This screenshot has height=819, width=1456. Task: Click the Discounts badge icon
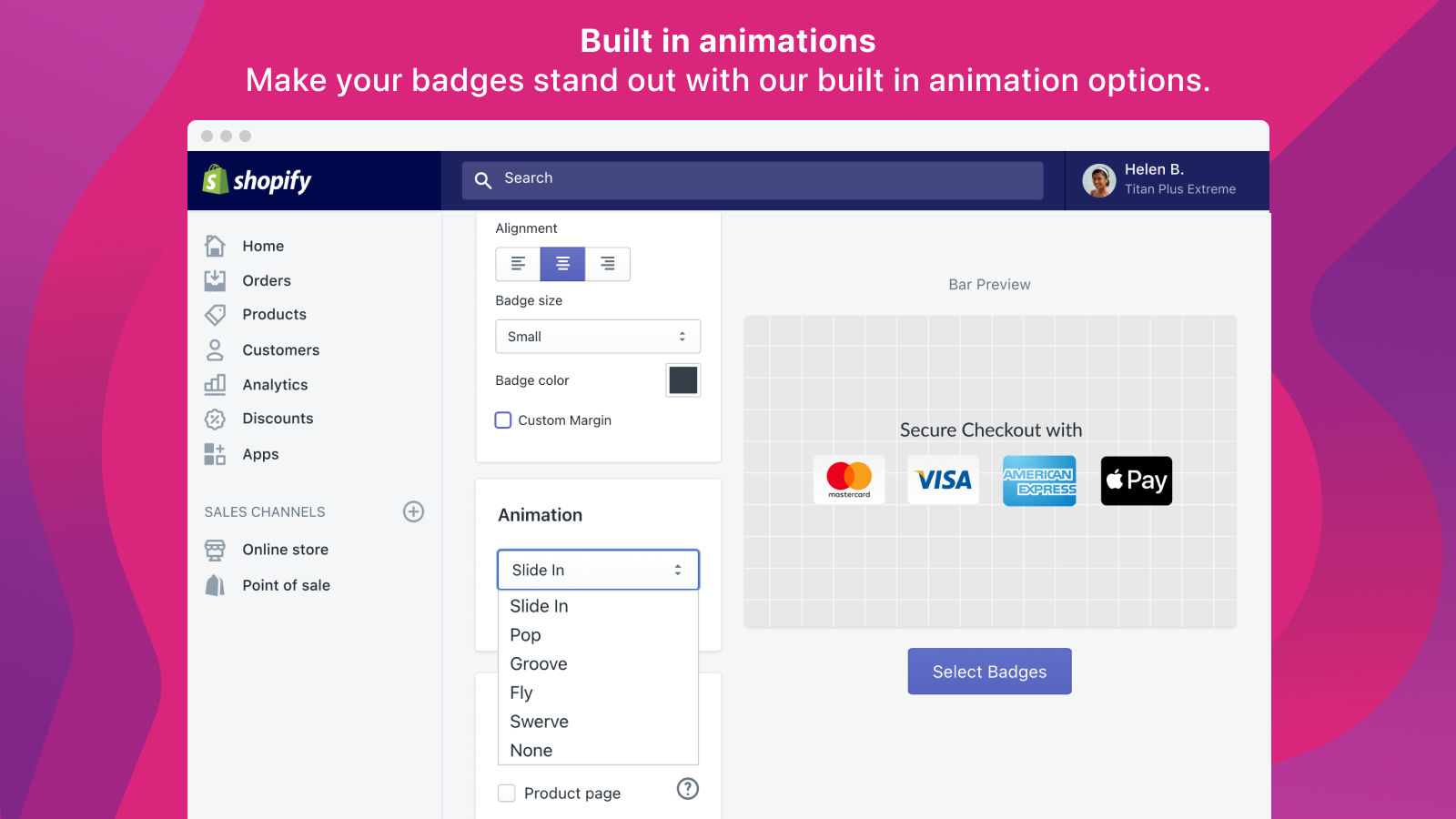[215, 419]
